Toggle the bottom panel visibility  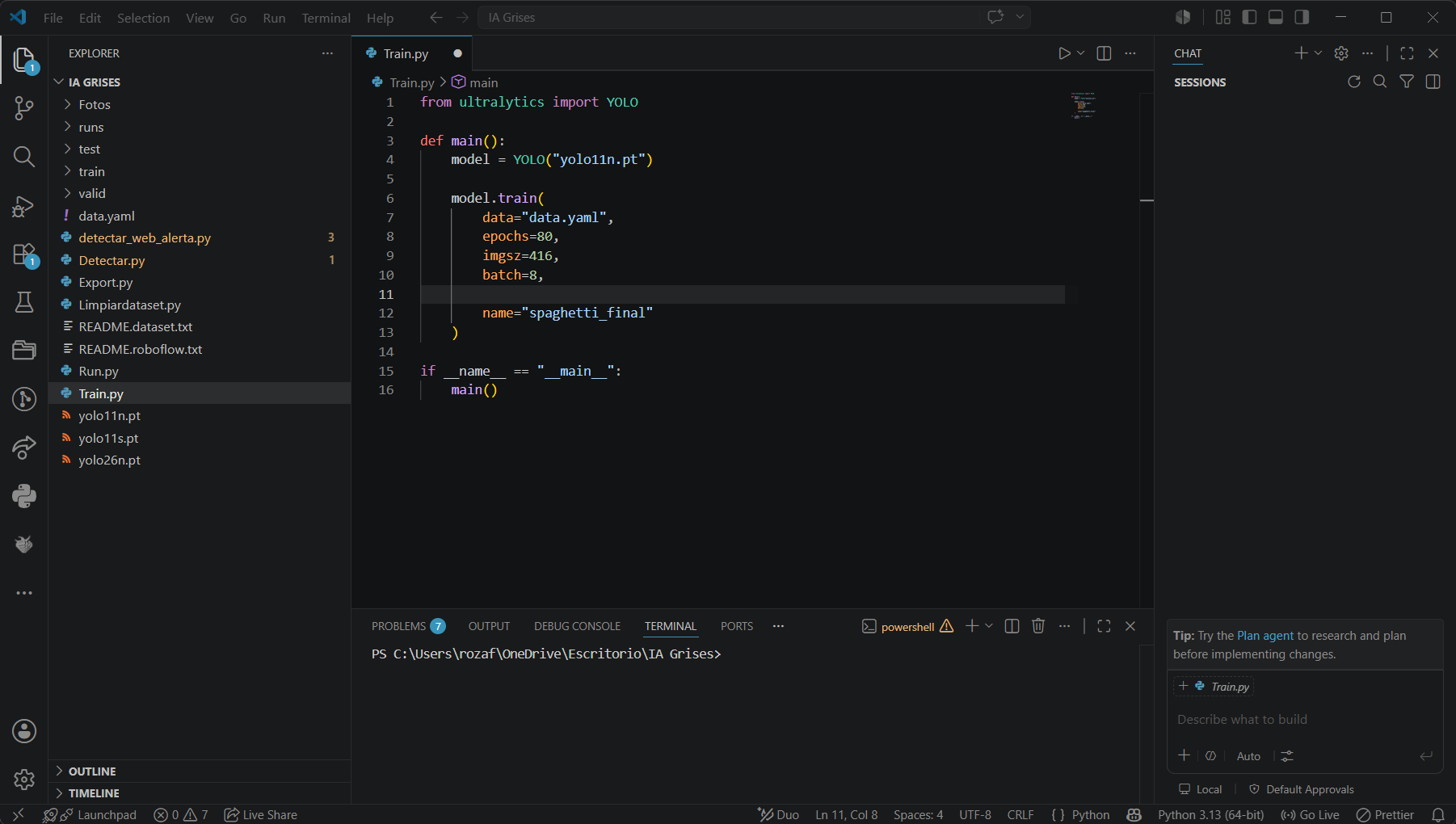tap(1276, 17)
